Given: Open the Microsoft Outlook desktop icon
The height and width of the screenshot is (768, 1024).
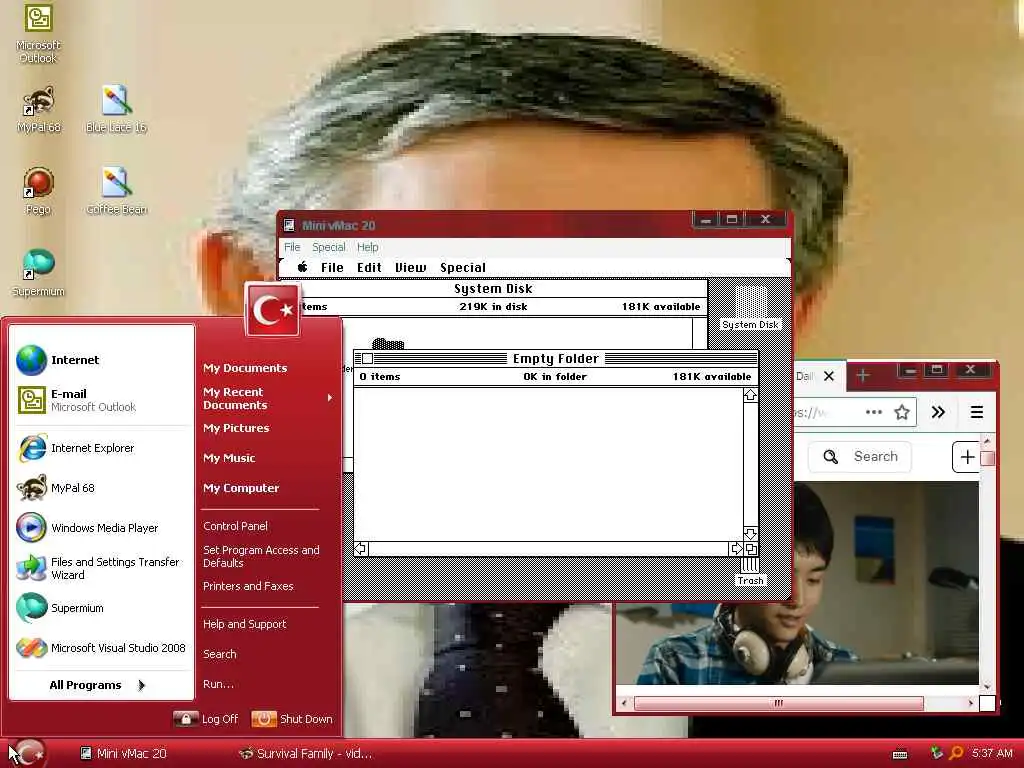Looking at the screenshot, I should coord(38,33).
